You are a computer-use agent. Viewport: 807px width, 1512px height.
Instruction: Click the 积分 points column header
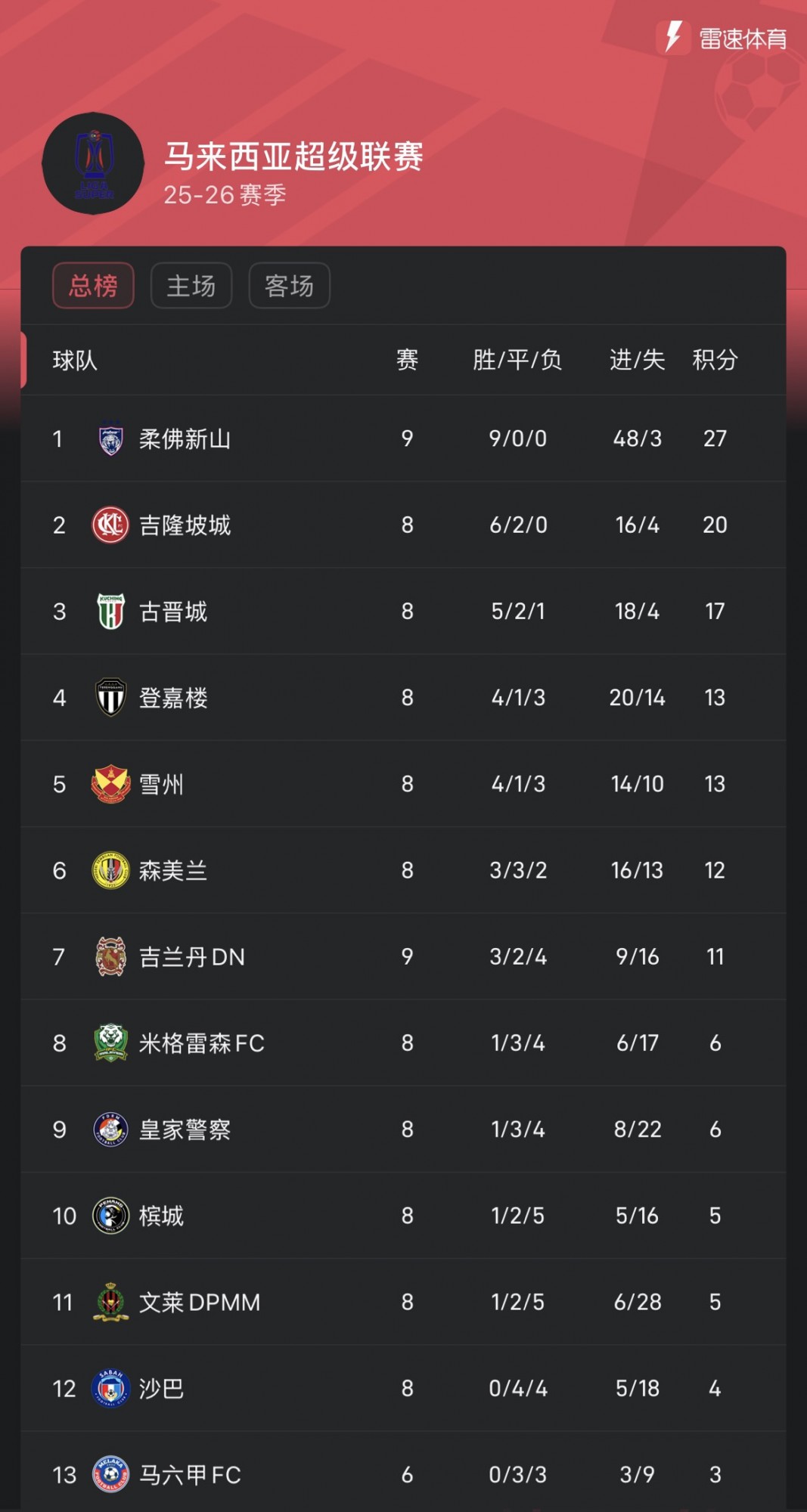715,360
